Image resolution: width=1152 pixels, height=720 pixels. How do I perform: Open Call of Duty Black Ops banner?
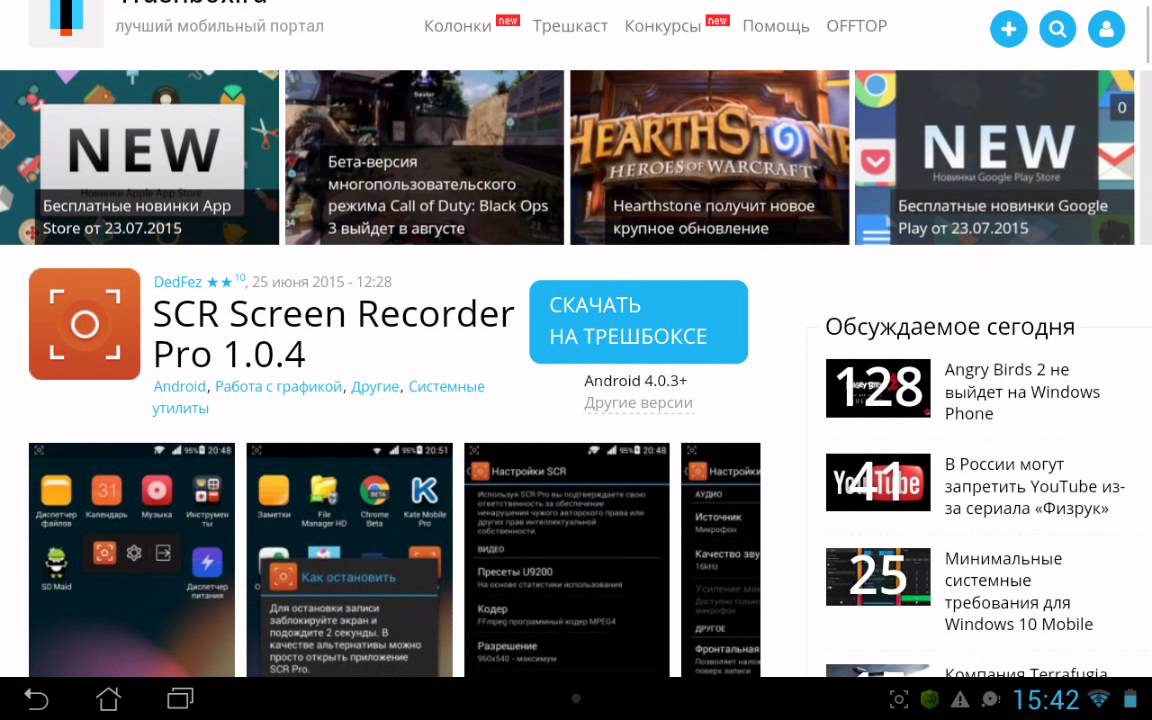(425, 157)
